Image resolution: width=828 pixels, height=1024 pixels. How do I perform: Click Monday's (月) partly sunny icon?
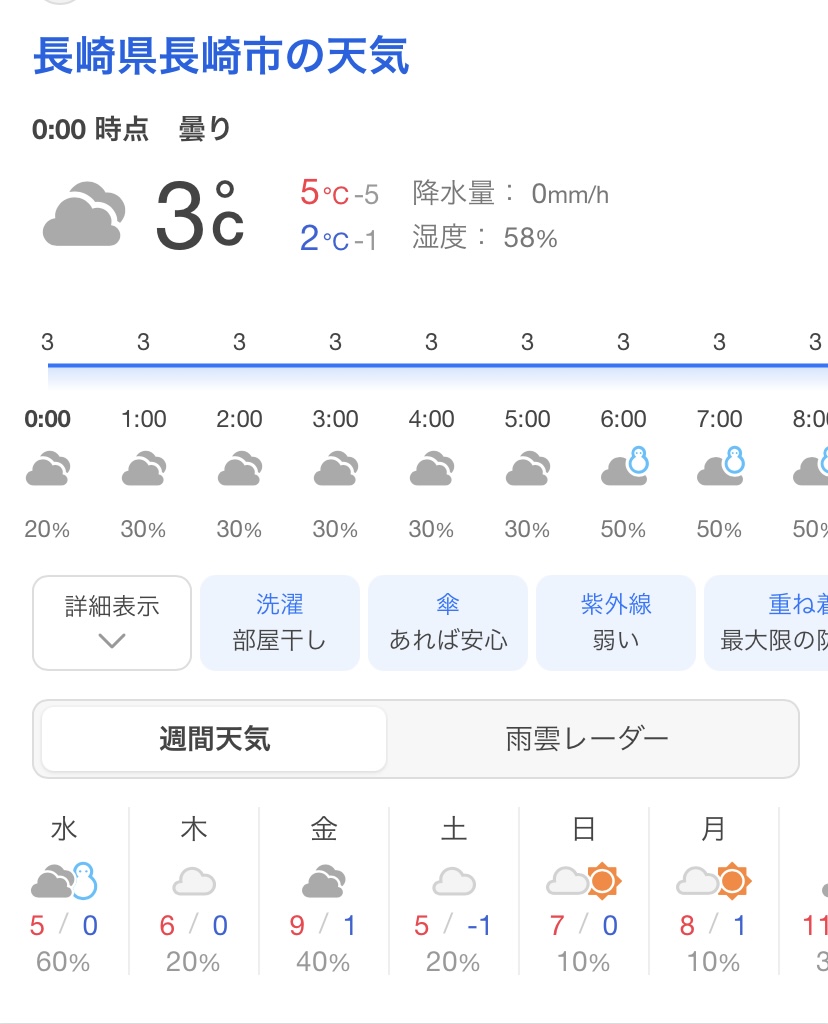[713, 881]
